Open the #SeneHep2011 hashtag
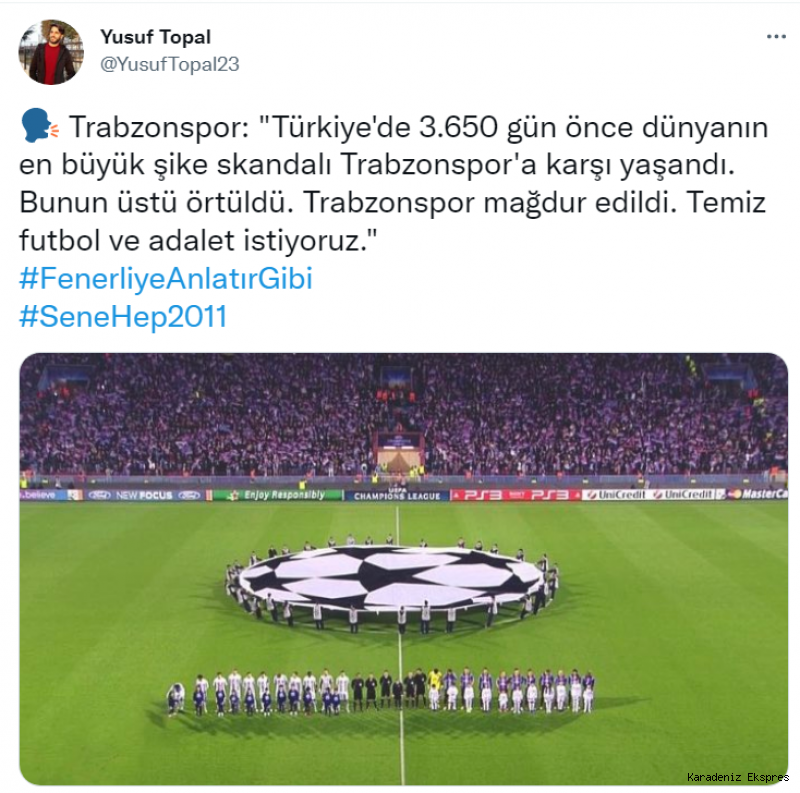The height and width of the screenshot is (793, 800). pos(123,316)
